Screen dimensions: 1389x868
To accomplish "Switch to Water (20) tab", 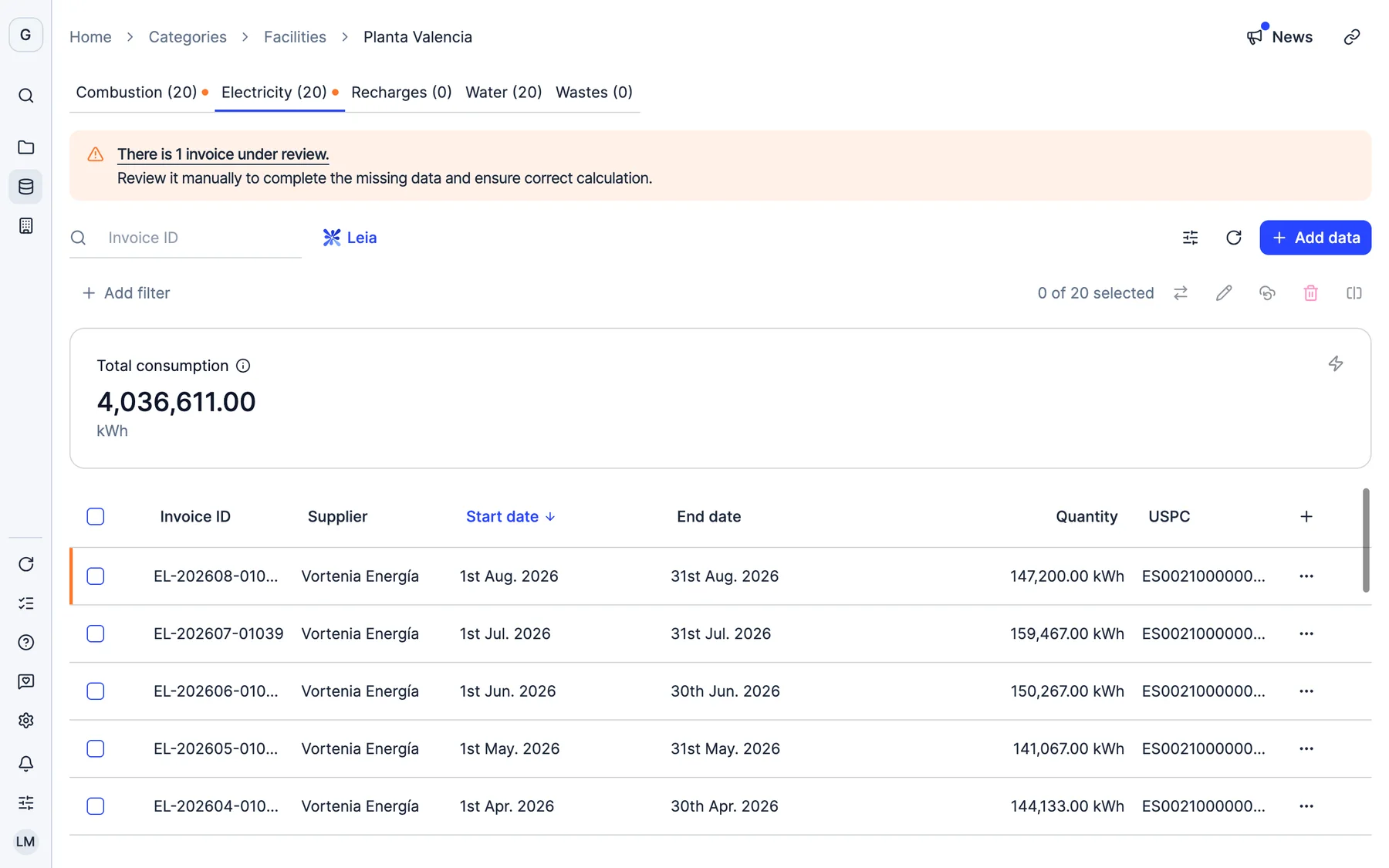I will tap(503, 93).
